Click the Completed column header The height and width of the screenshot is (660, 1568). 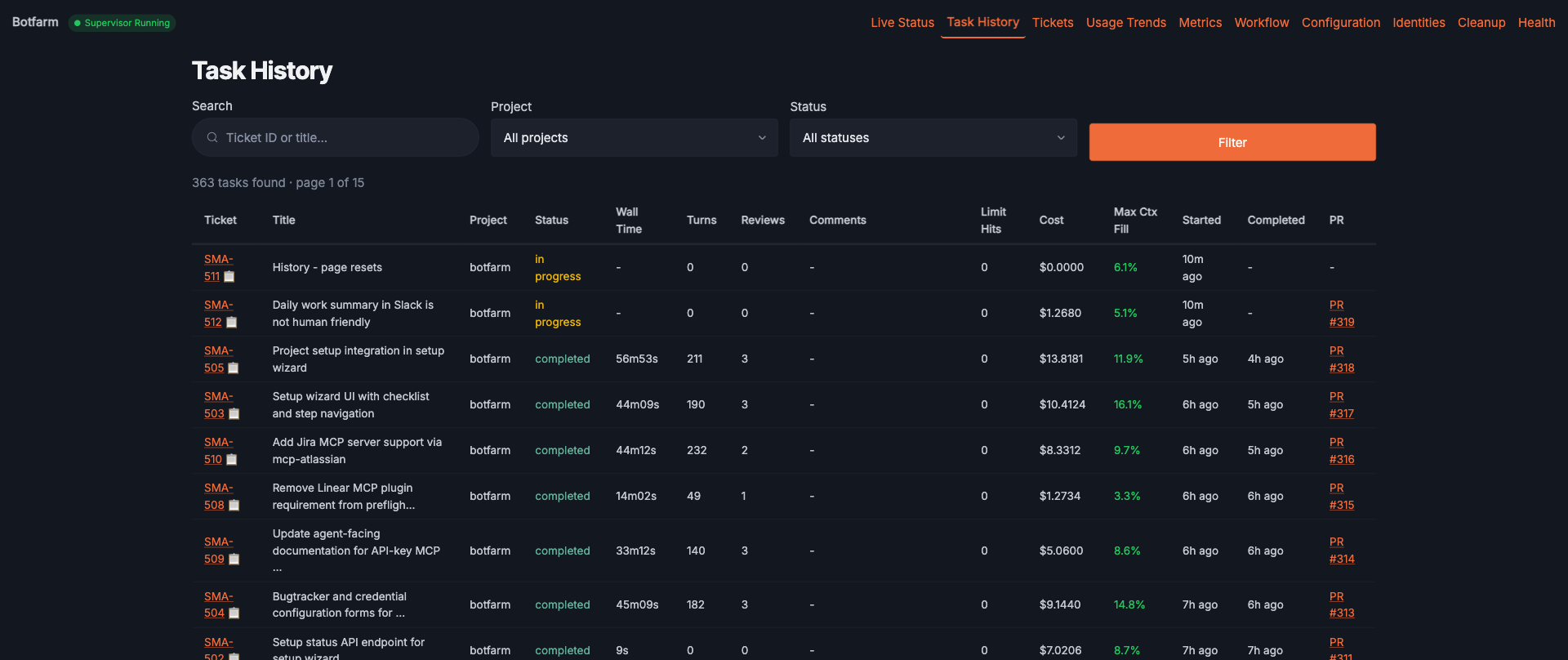[1276, 221]
